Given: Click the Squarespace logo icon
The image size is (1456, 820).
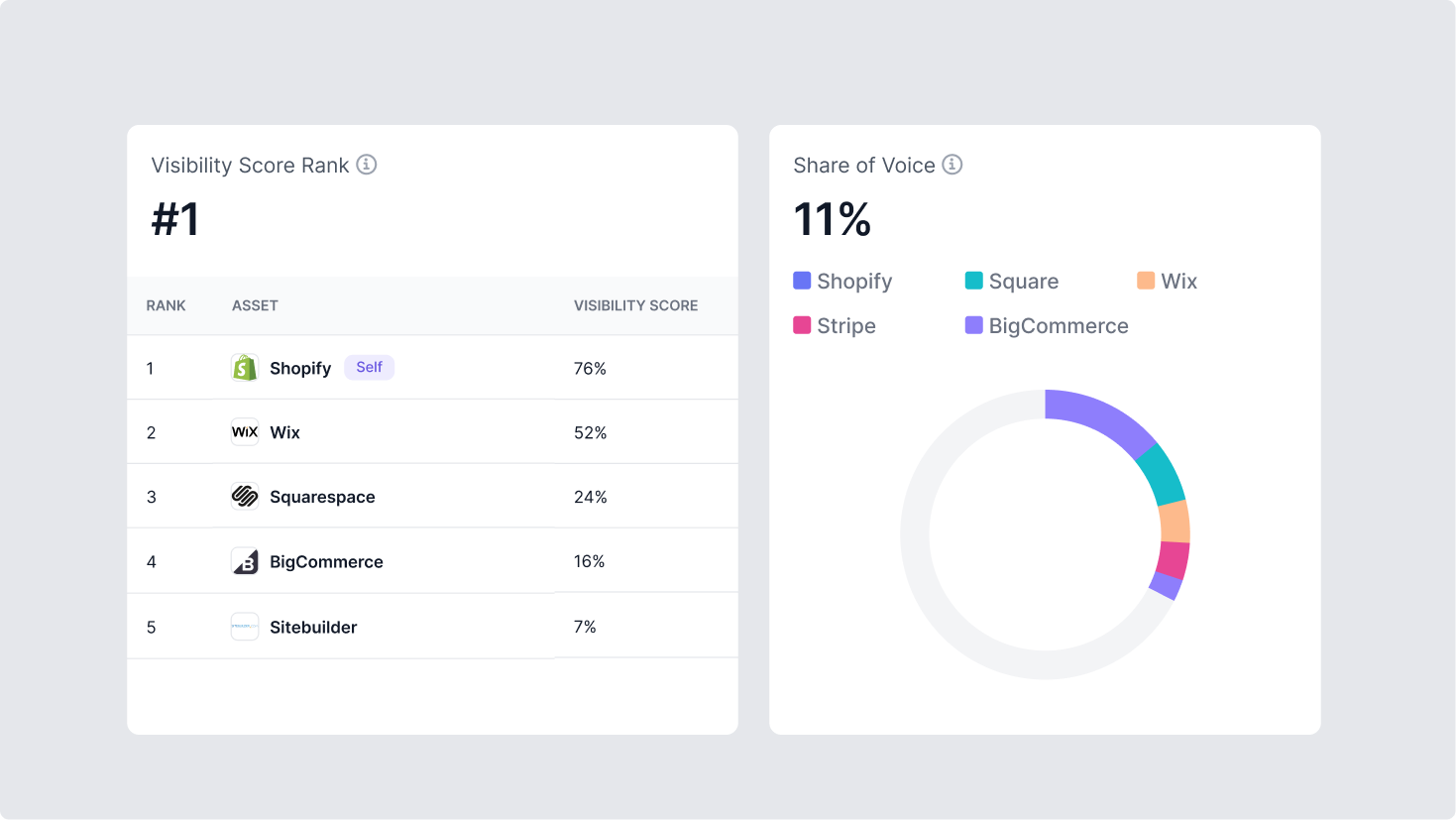Looking at the screenshot, I should tap(245, 496).
